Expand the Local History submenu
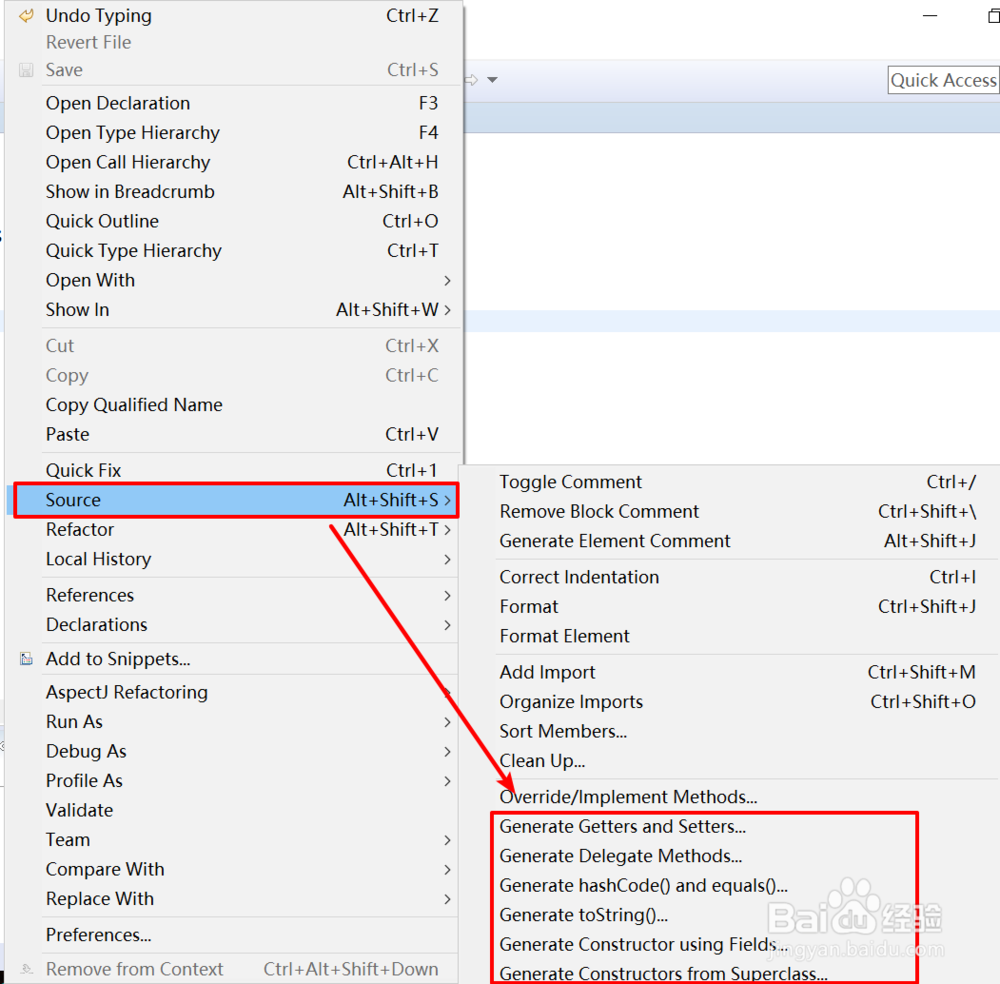 coord(234,559)
